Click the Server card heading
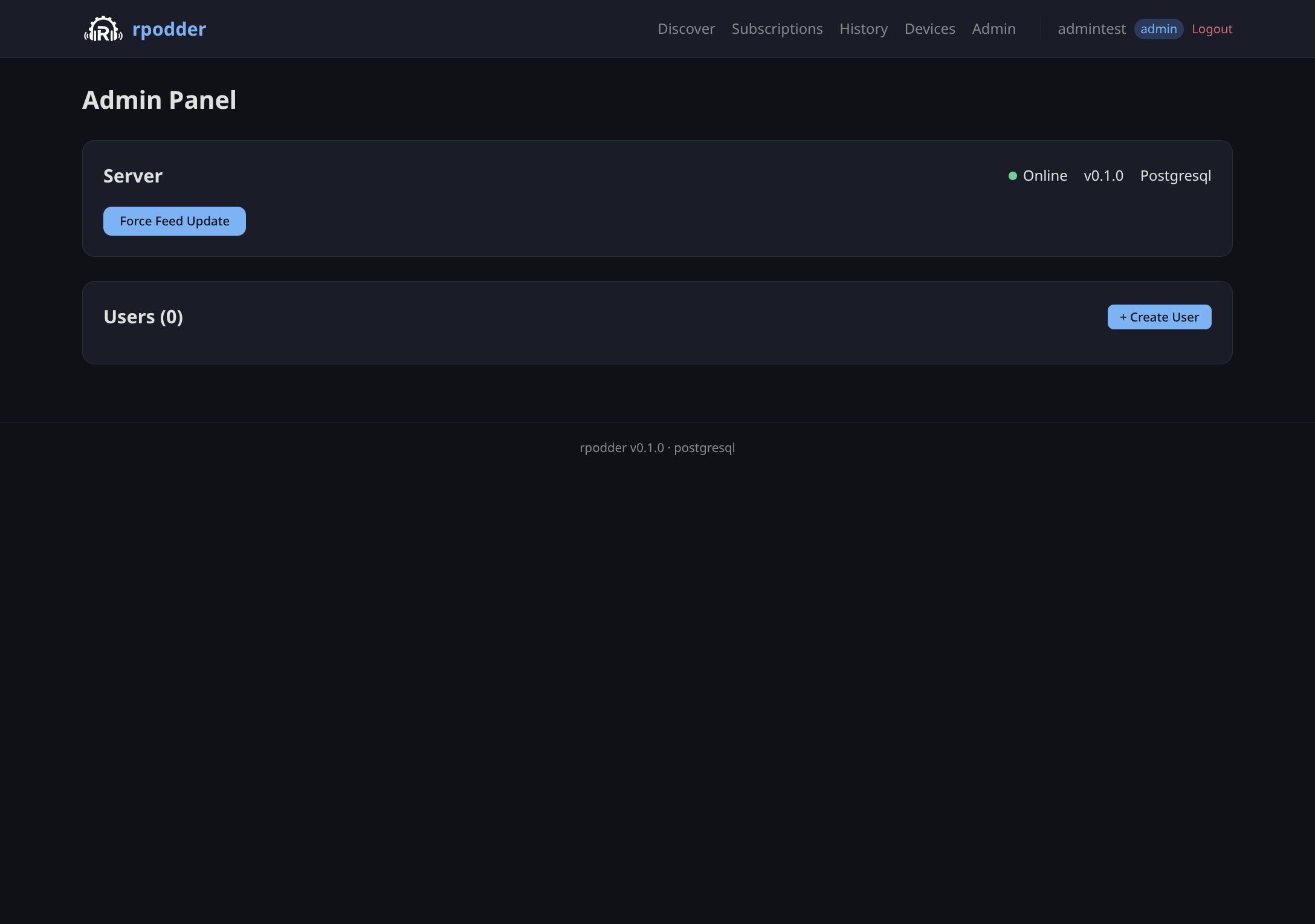This screenshot has width=1315, height=924. (133, 175)
